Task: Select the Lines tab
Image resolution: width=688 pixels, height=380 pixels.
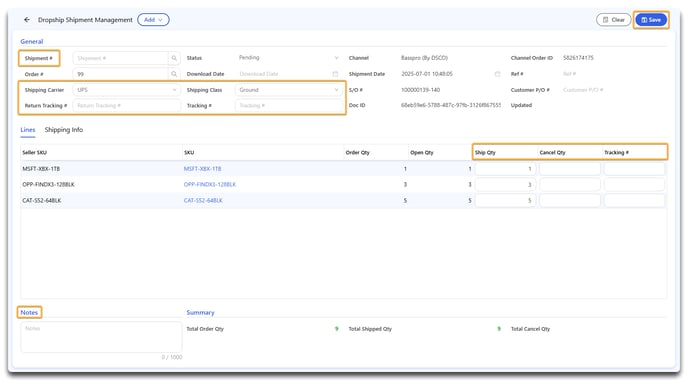Action: click(28, 130)
